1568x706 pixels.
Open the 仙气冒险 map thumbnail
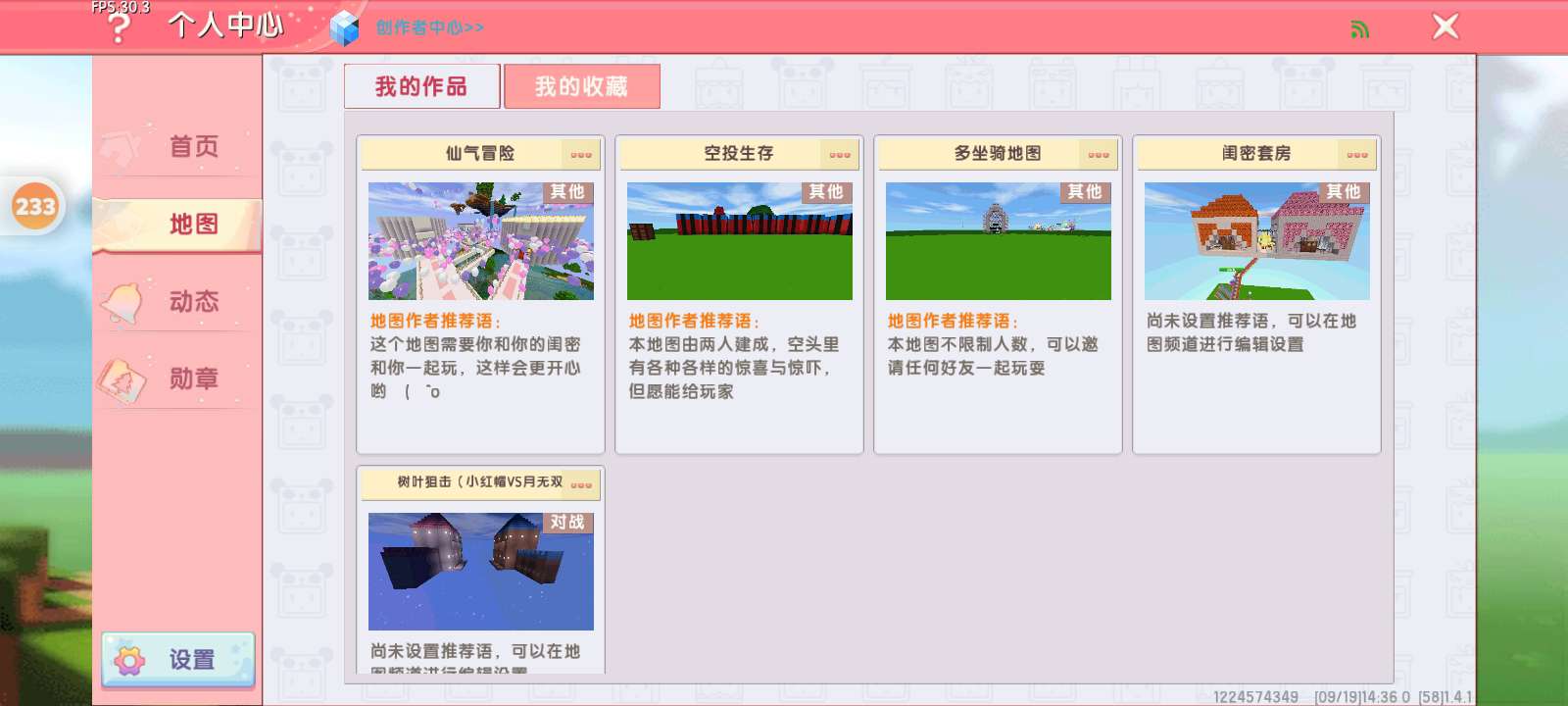(480, 241)
